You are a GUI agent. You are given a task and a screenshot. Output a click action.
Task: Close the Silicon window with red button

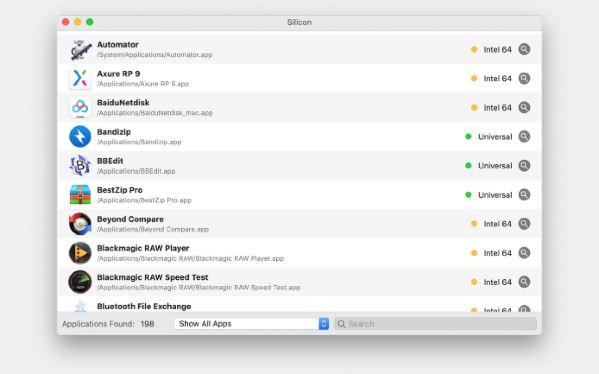tap(66, 22)
